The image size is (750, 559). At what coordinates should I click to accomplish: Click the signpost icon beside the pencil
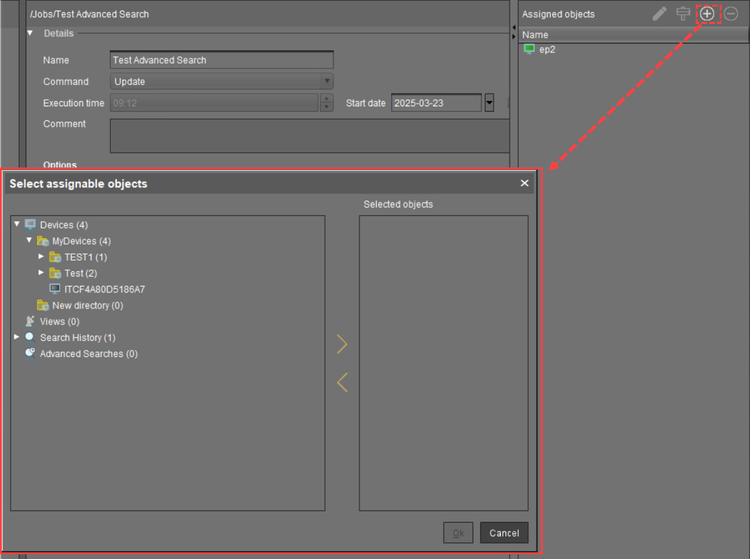pos(683,14)
